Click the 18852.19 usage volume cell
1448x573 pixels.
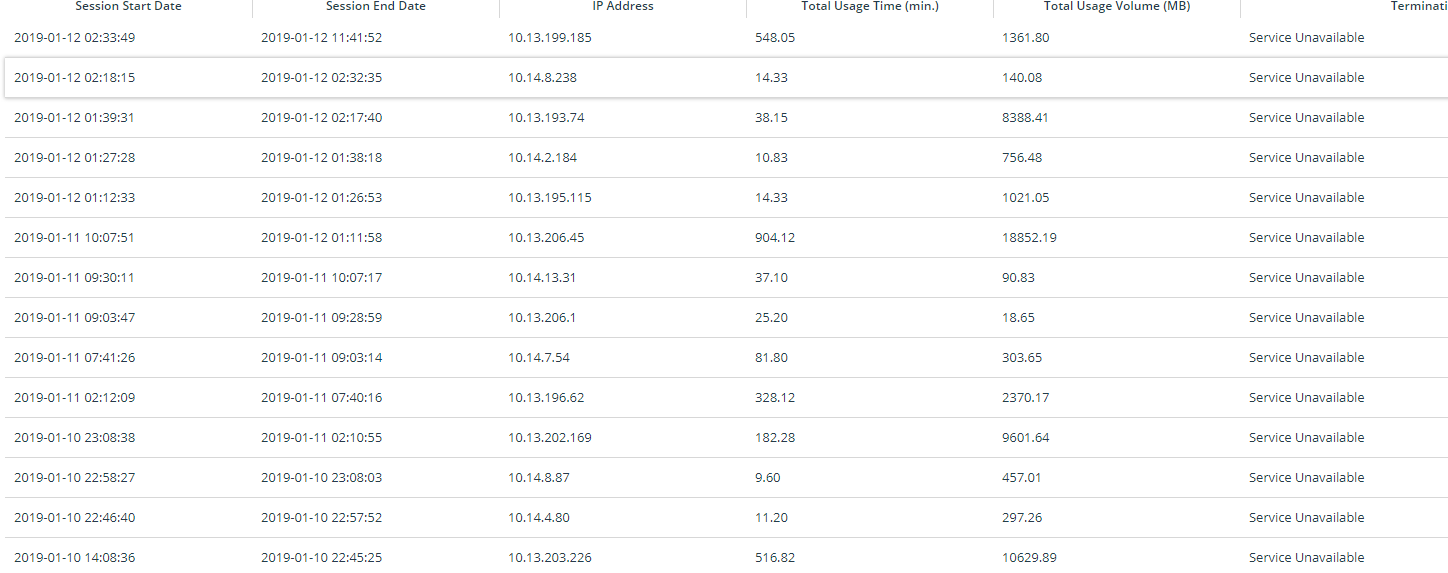1029,238
